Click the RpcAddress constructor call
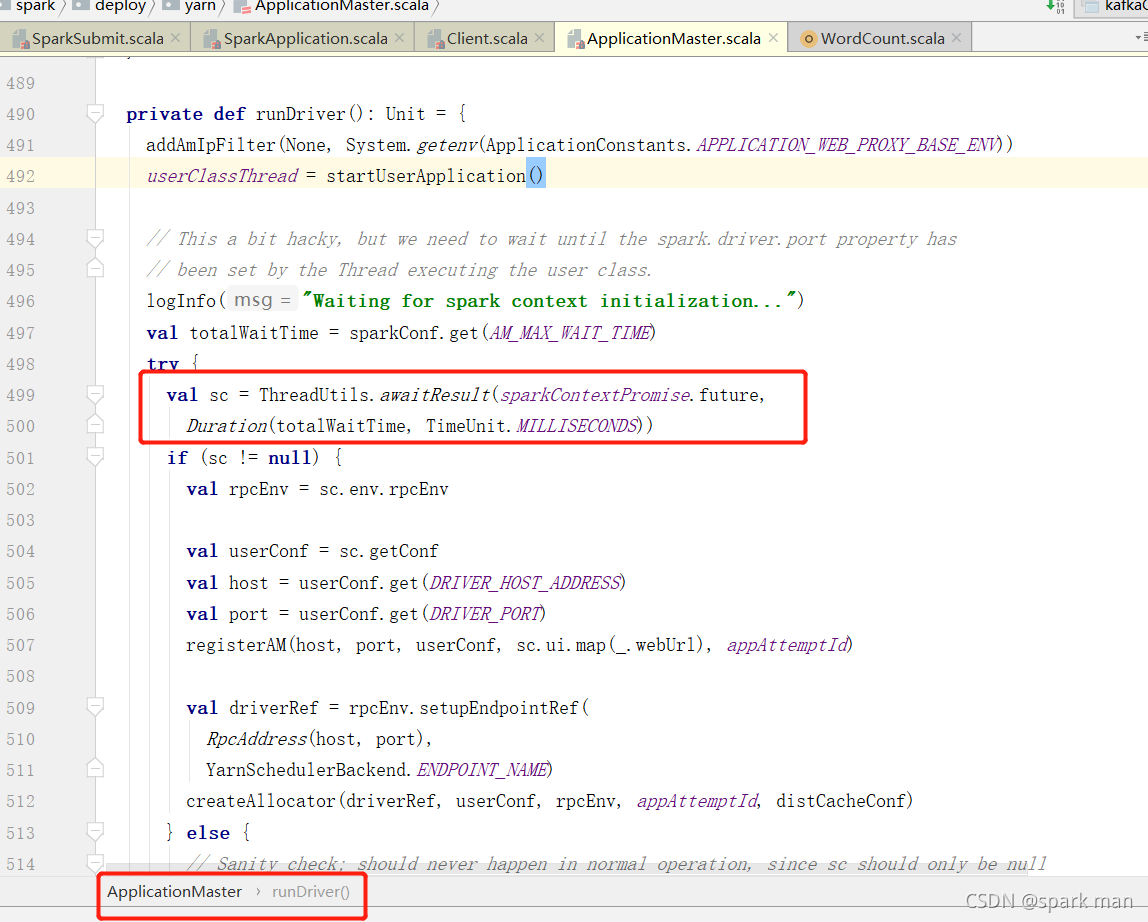The height and width of the screenshot is (922, 1148). click(256, 739)
